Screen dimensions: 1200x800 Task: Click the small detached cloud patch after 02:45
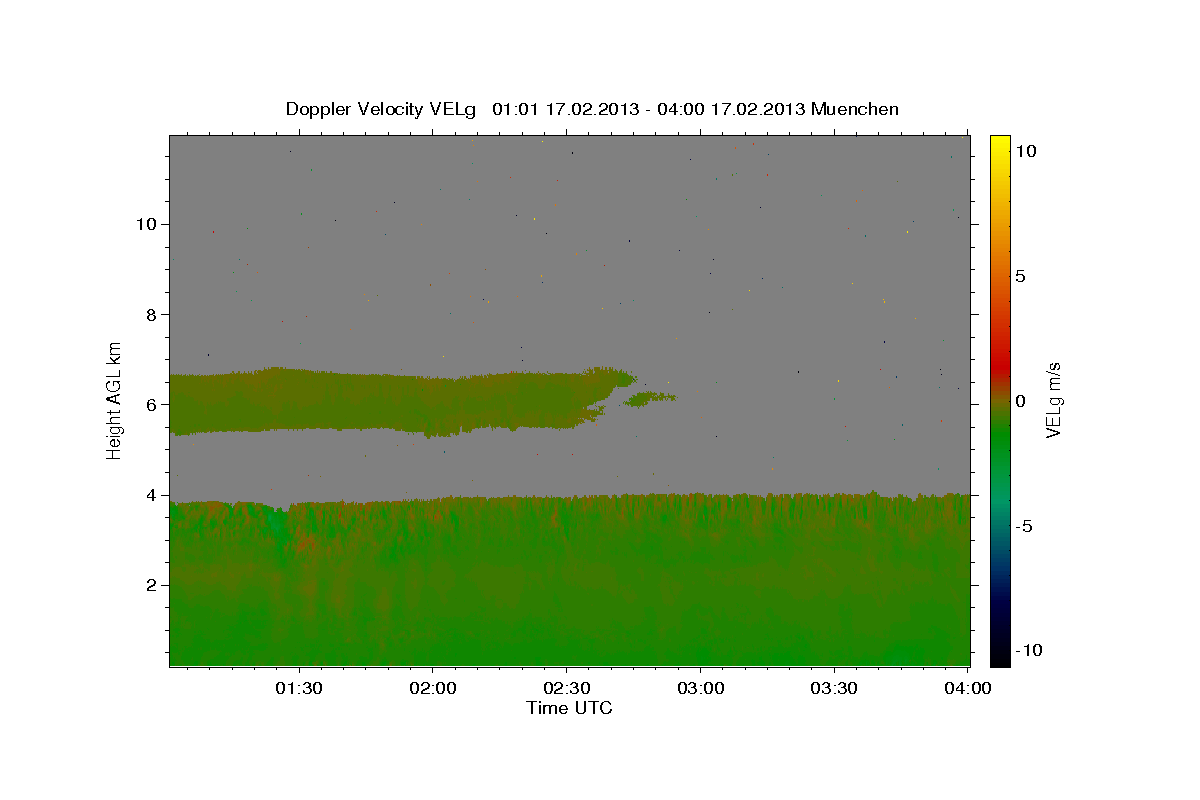[x=650, y=398]
